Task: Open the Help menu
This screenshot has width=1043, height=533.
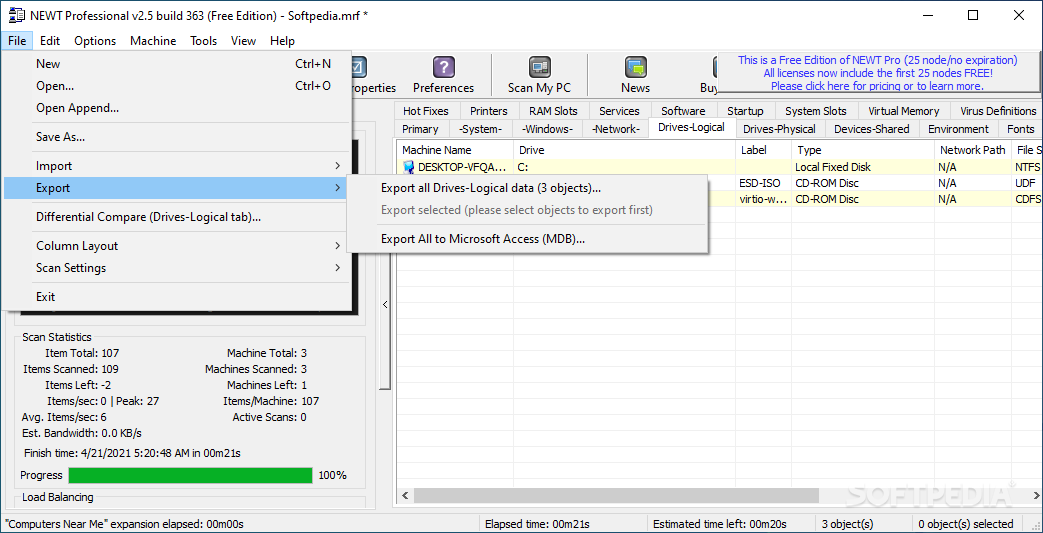Action: (x=283, y=41)
